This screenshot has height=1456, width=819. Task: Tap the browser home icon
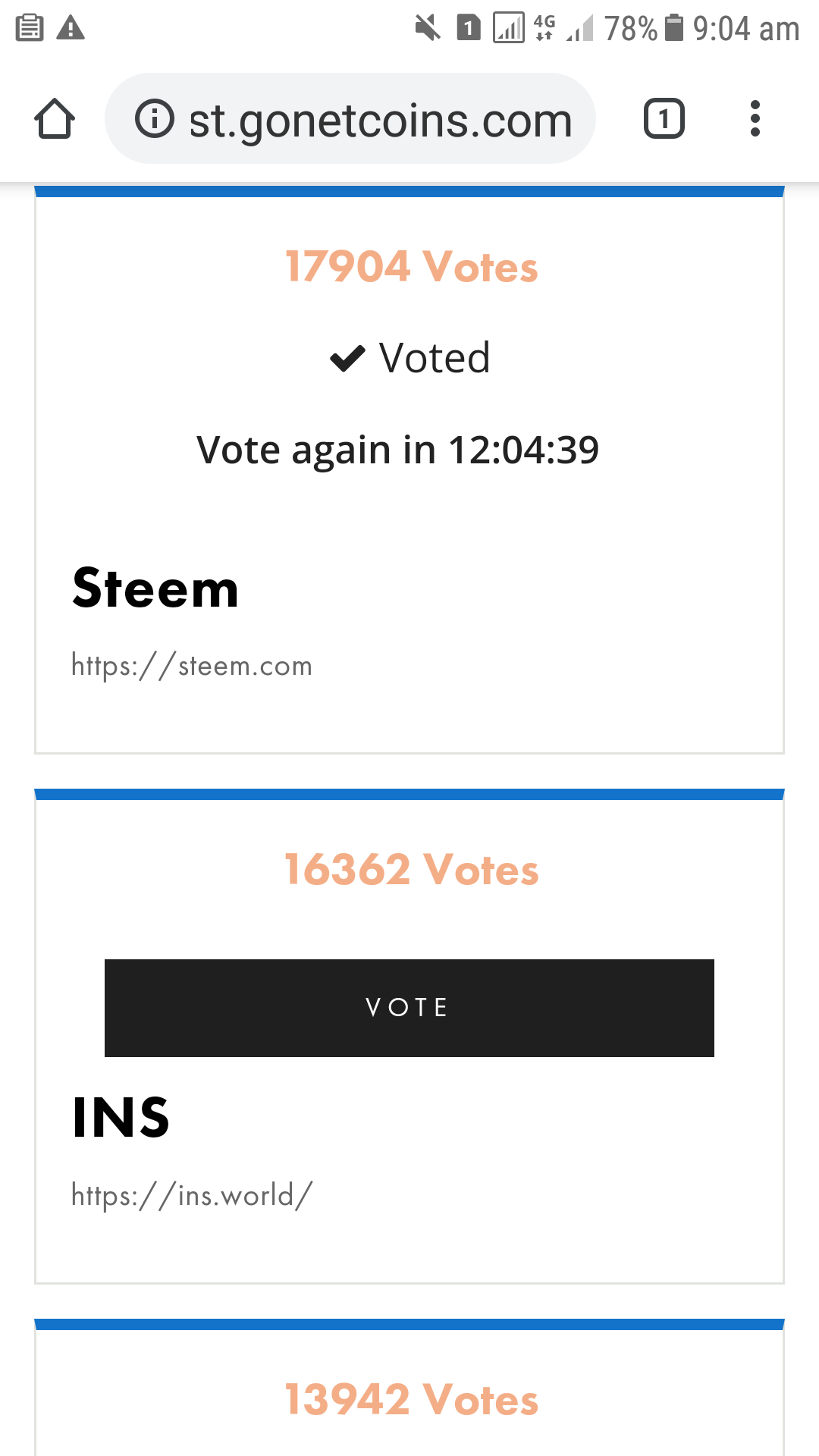point(55,119)
